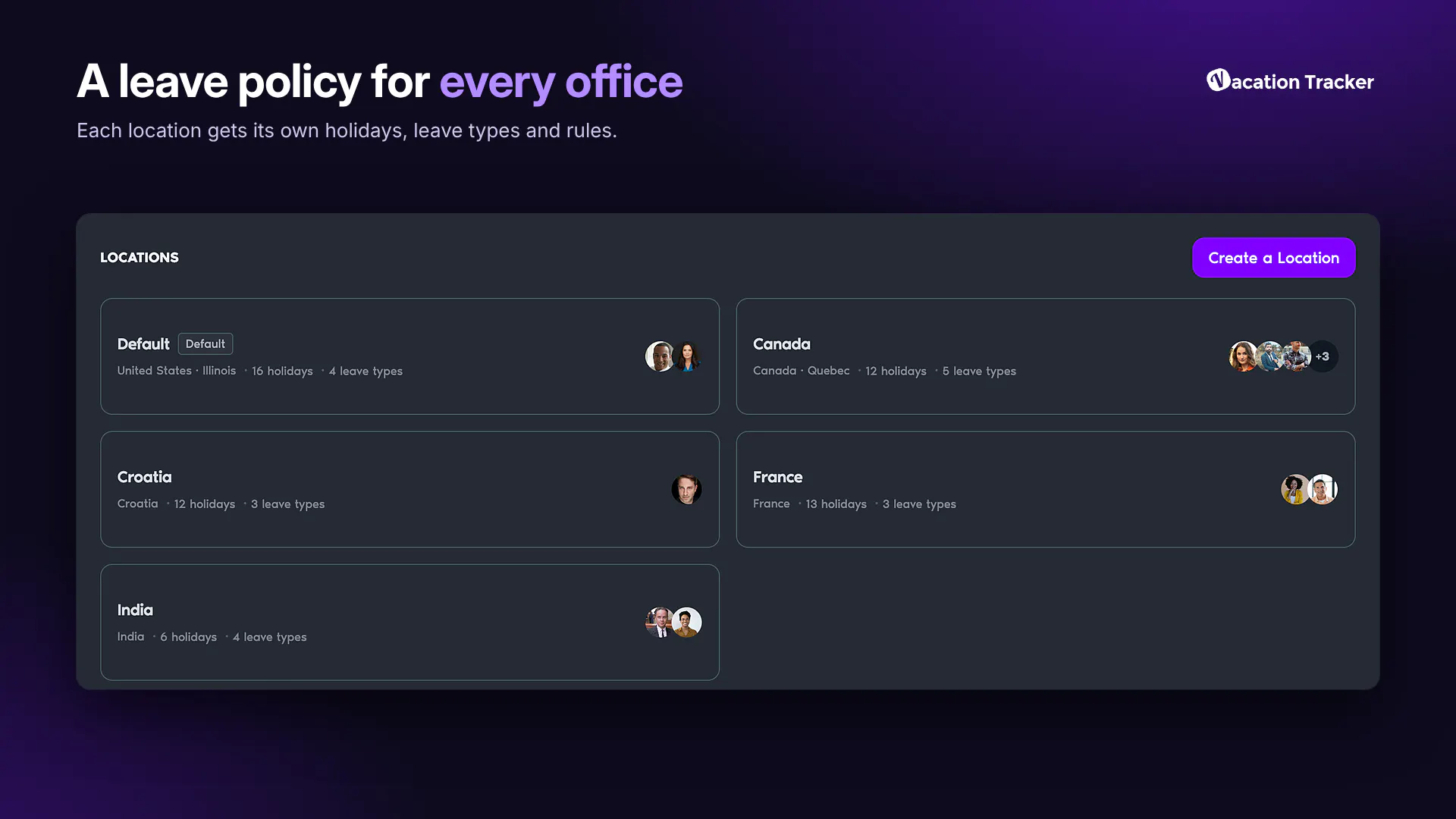Show the +3 more users in Canada

click(1323, 356)
